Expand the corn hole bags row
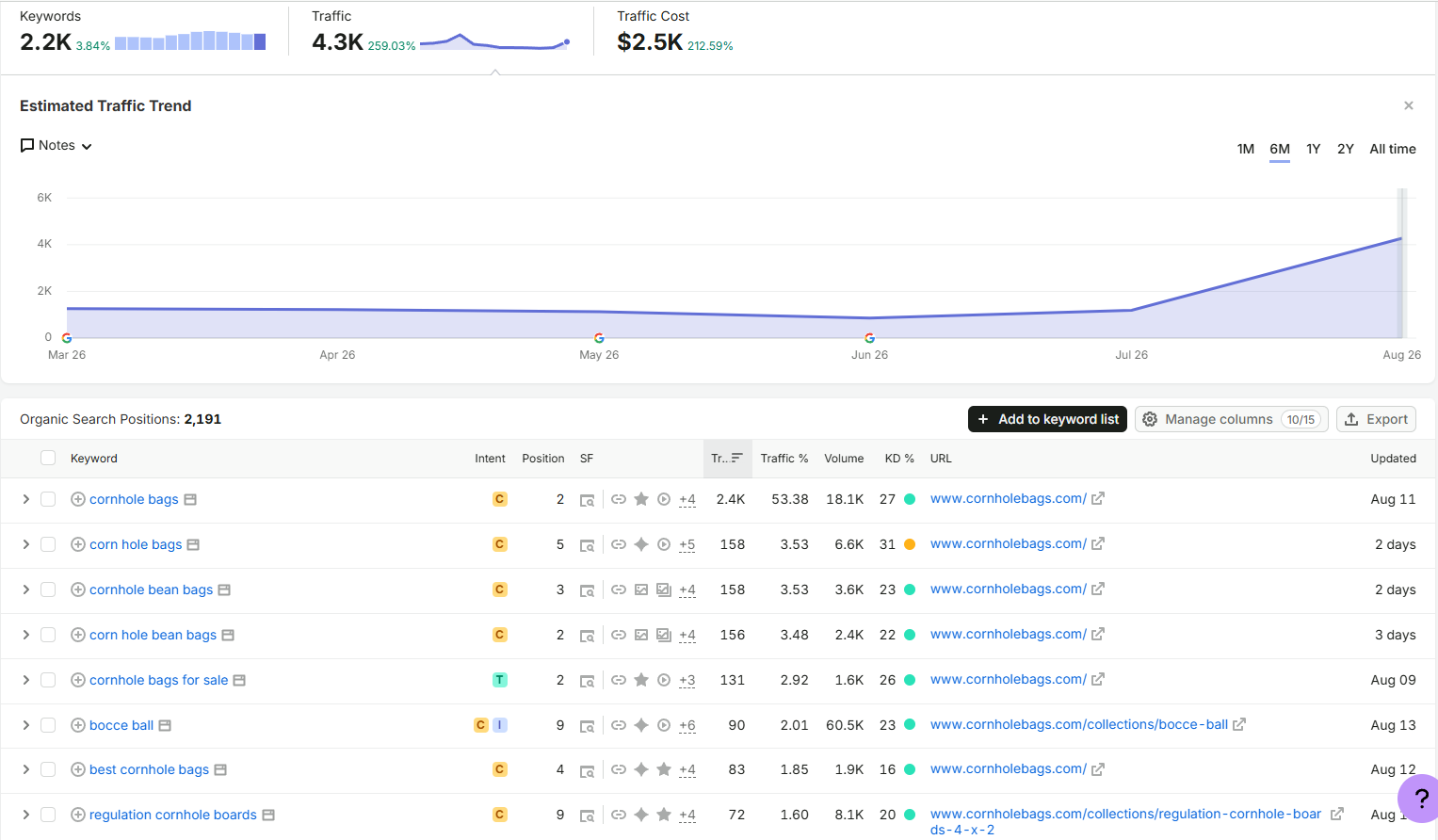 coord(25,544)
